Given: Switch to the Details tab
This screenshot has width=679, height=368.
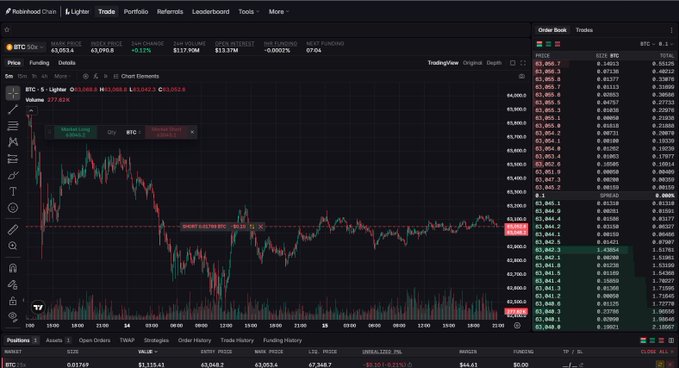Looking at the screenshot, I should click(x=67, y=63).
